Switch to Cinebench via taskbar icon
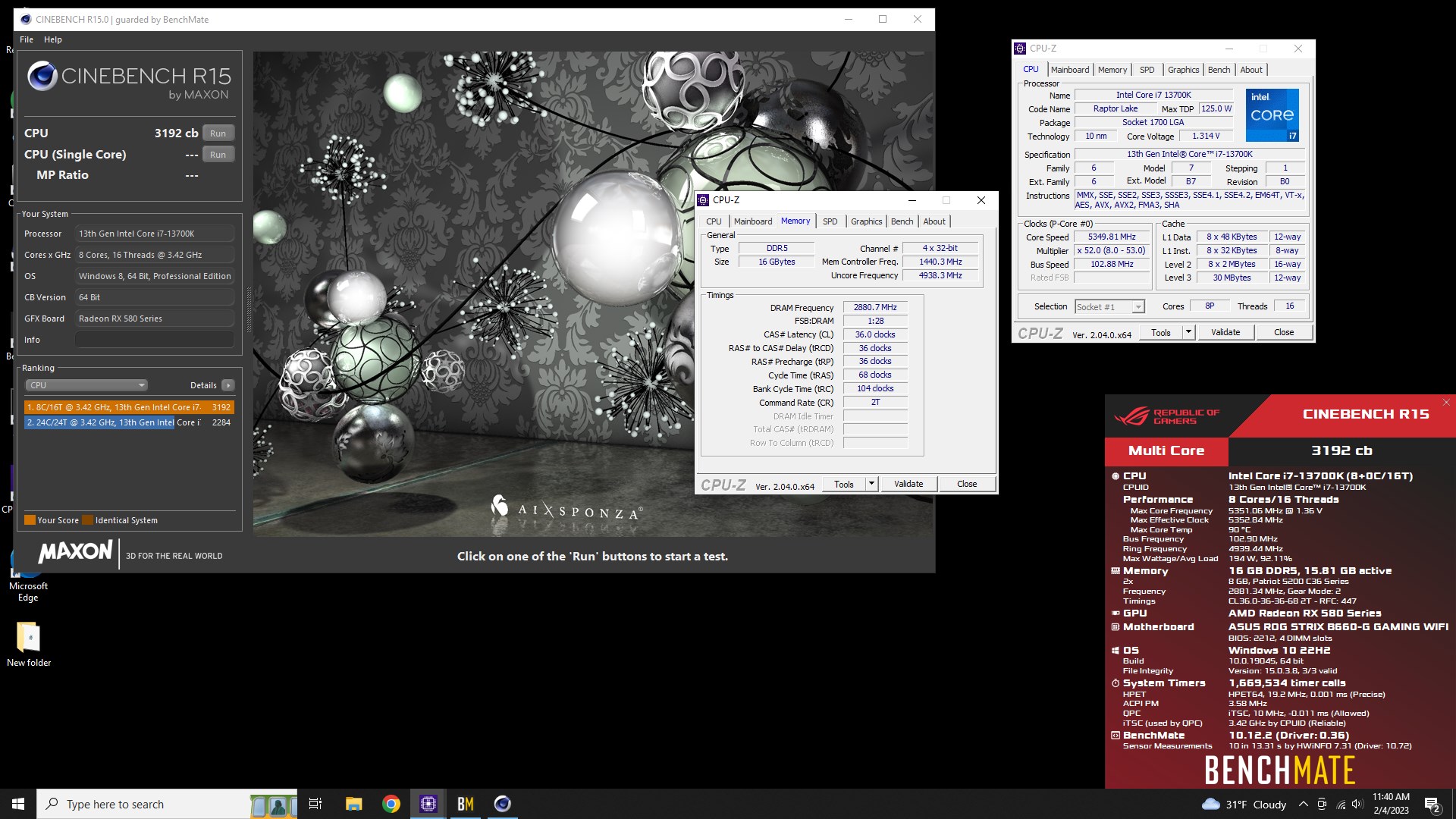 tap(502, 804)
